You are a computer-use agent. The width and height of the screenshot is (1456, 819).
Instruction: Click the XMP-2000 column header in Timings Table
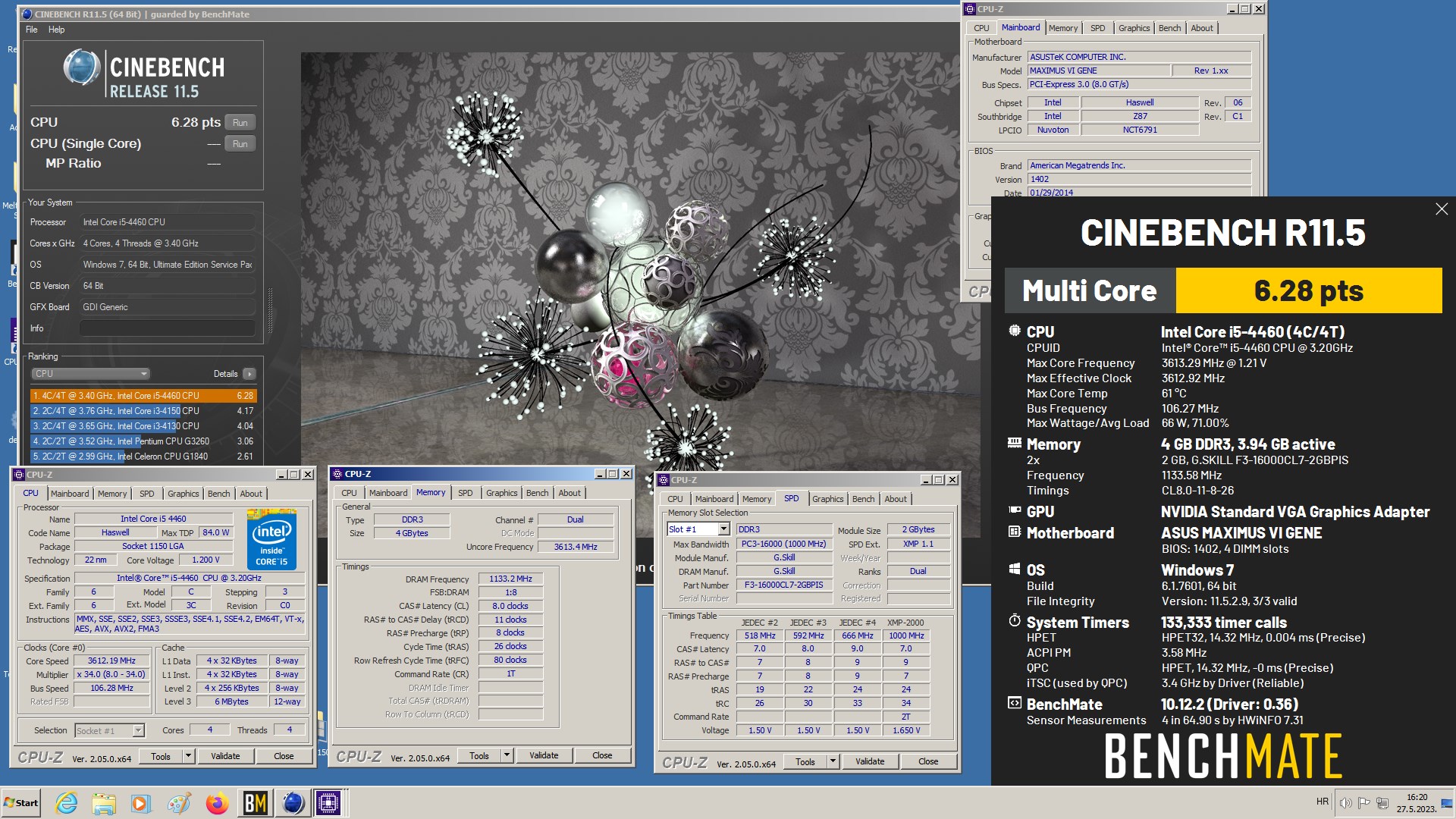(905, 623)
